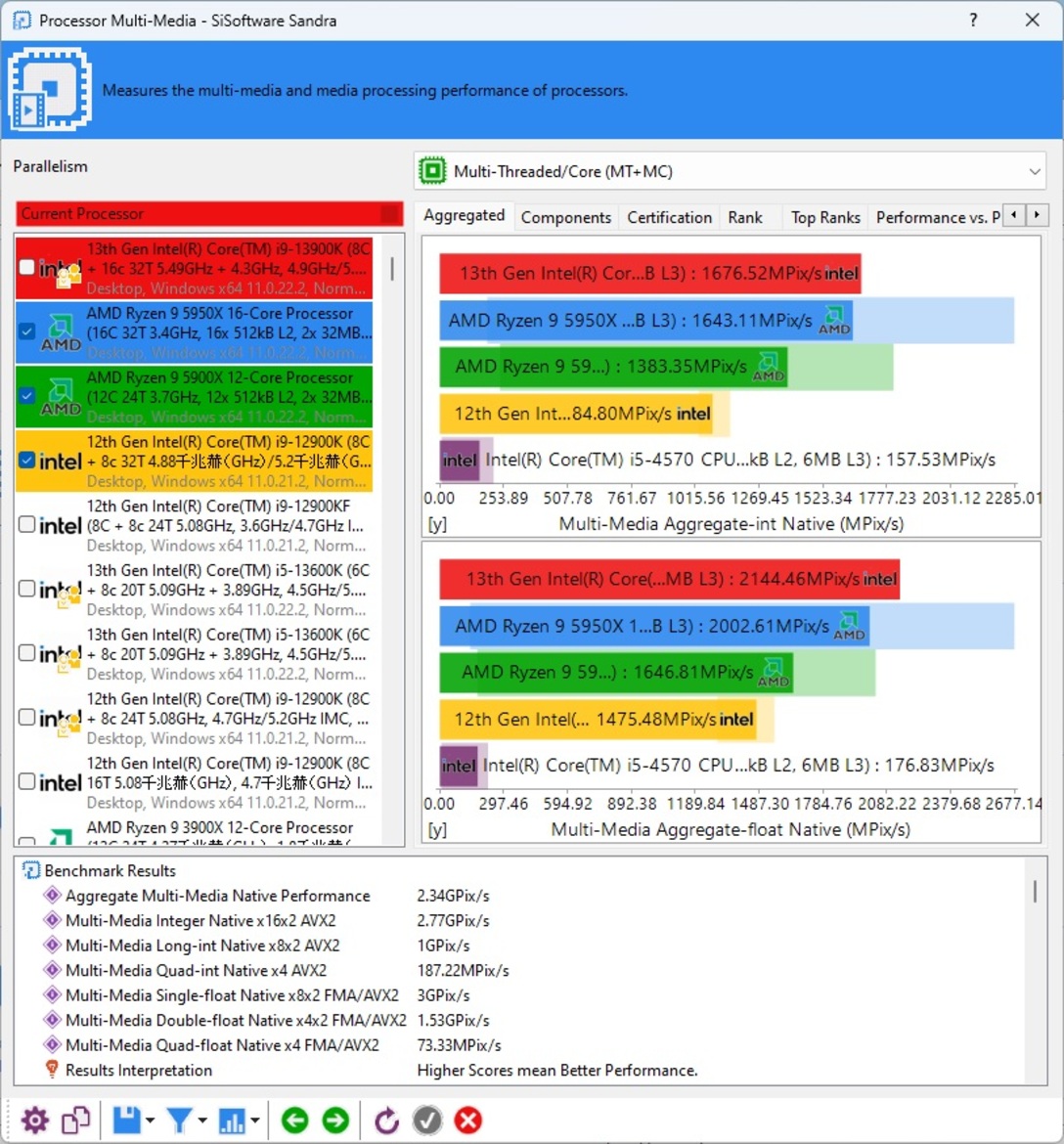The height and width of the screenshot is (1144, 1064).
Task: Click diamond icon beside Aggregate Multi-Media Native Performance
Action: point(52,896)
